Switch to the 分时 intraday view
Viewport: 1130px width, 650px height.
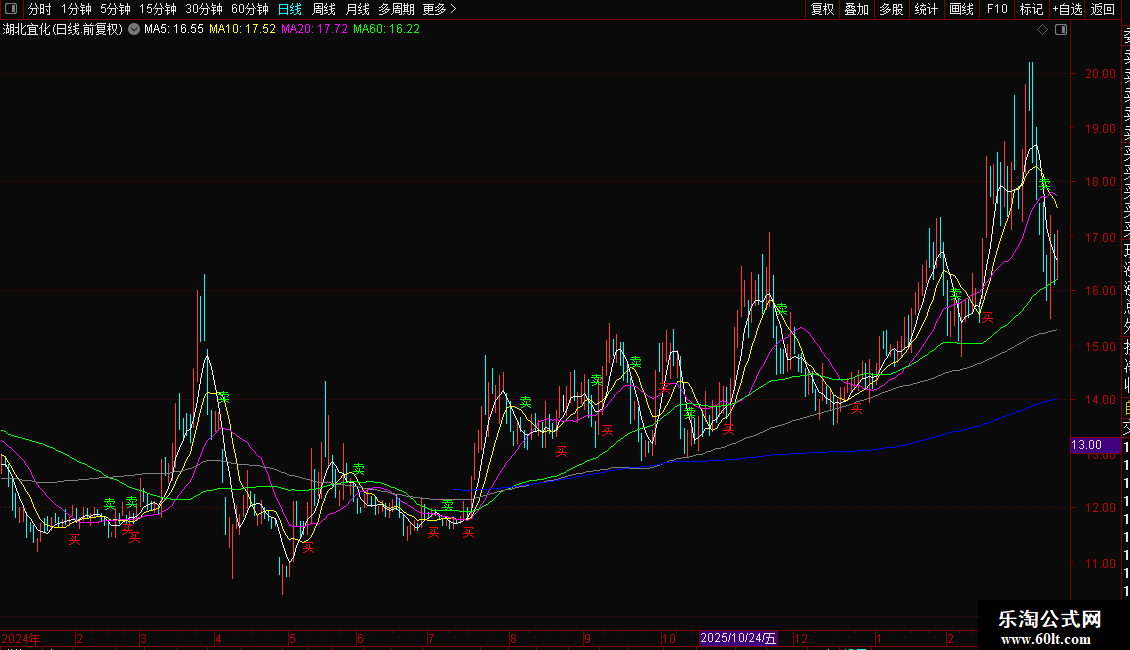(39, 9)
